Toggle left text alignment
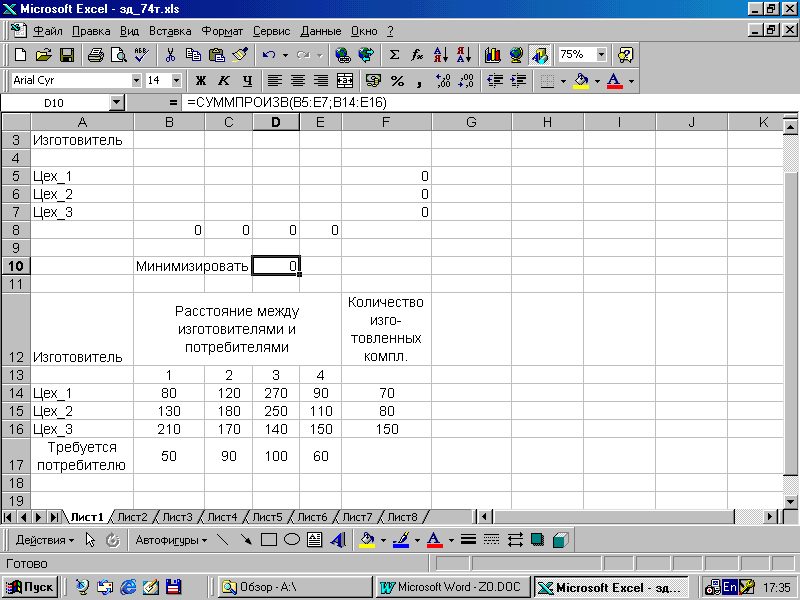The height and width of the screenshot is (600, 800). [x=275, y=81]
